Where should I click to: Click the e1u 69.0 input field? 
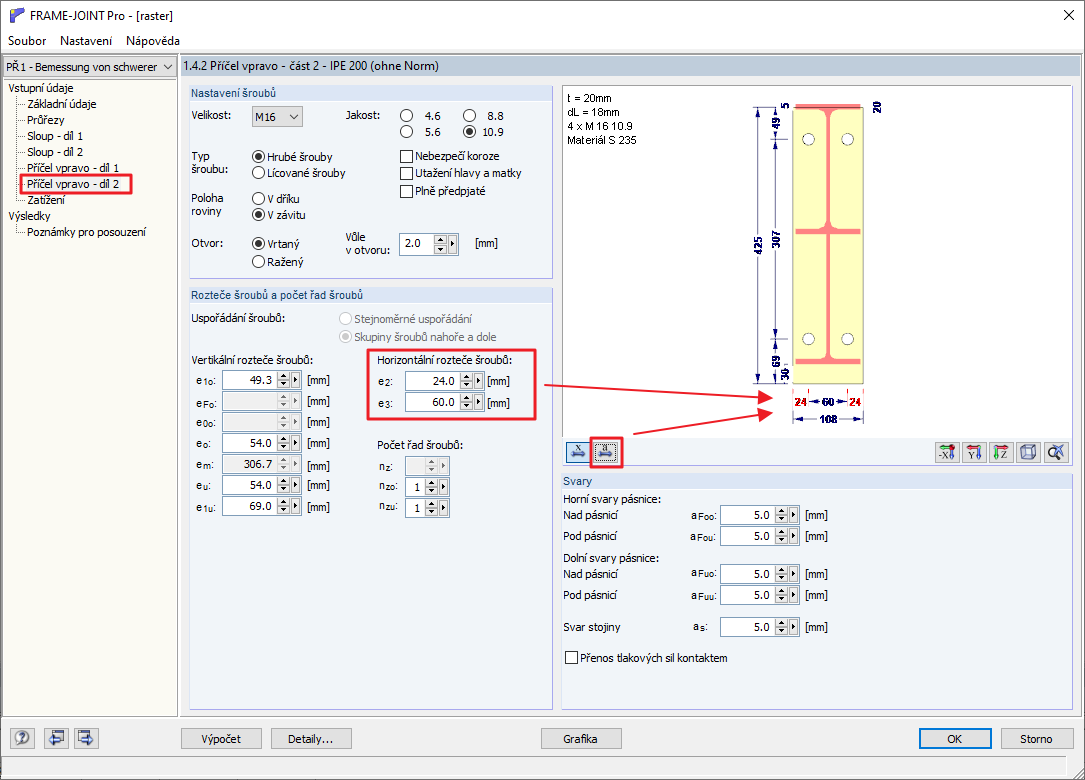pos(250,507)
